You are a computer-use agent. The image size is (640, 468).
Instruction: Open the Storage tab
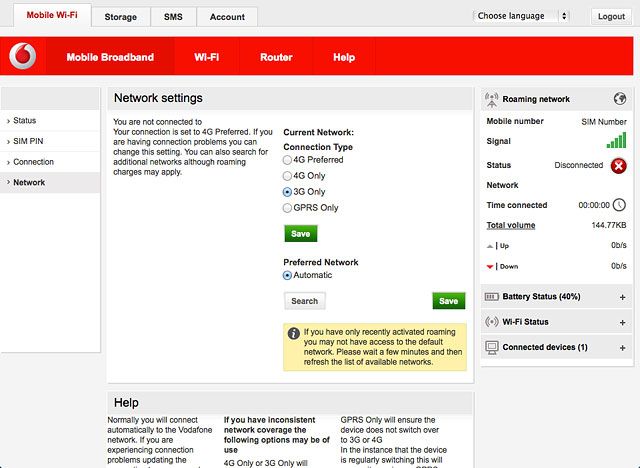pyautogui.click(x=120, y=17)
